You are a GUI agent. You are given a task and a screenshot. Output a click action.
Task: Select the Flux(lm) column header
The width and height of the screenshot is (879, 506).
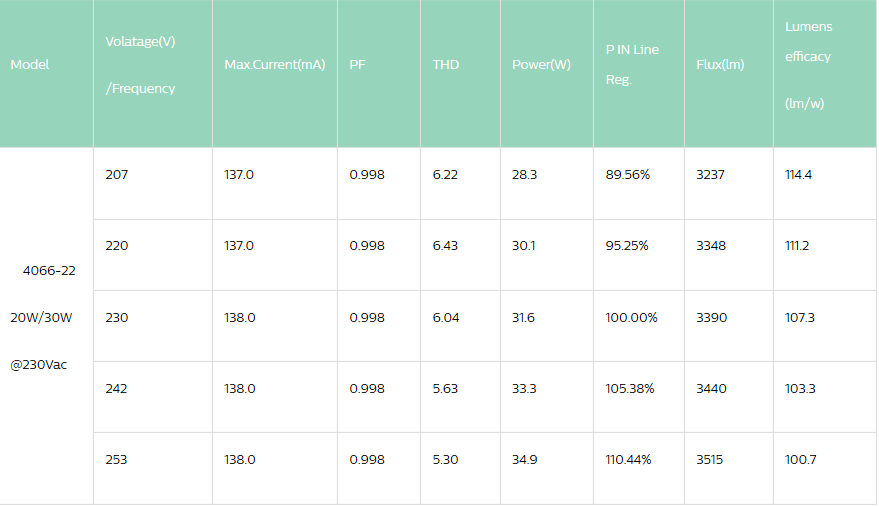(x=720, y=65)
